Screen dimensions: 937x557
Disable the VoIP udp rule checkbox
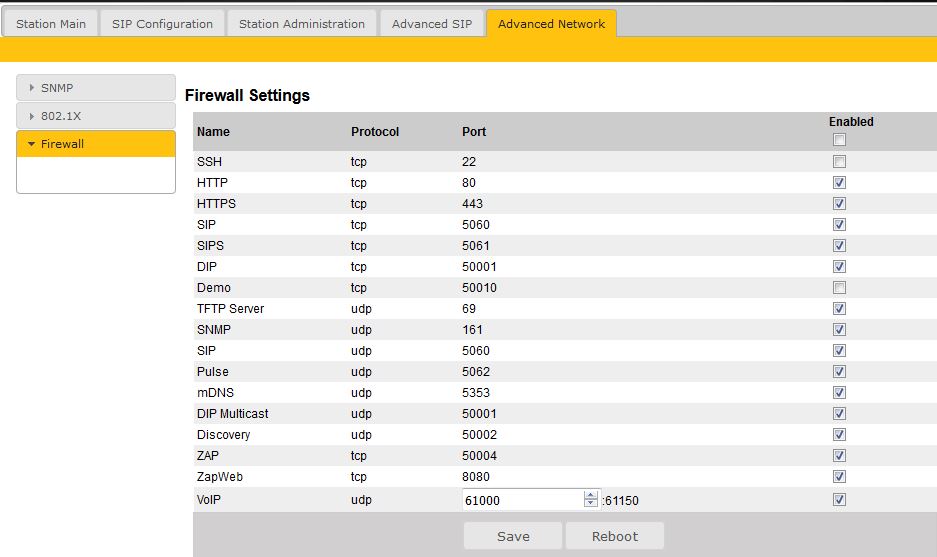[x=839, y=500]
